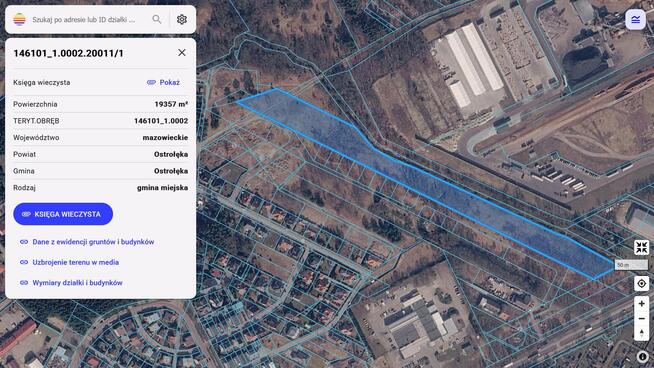The height and width of the screenshot is (368, 654).
Task: Click the Województwo value mazowieckie
Action: point(165,137)
